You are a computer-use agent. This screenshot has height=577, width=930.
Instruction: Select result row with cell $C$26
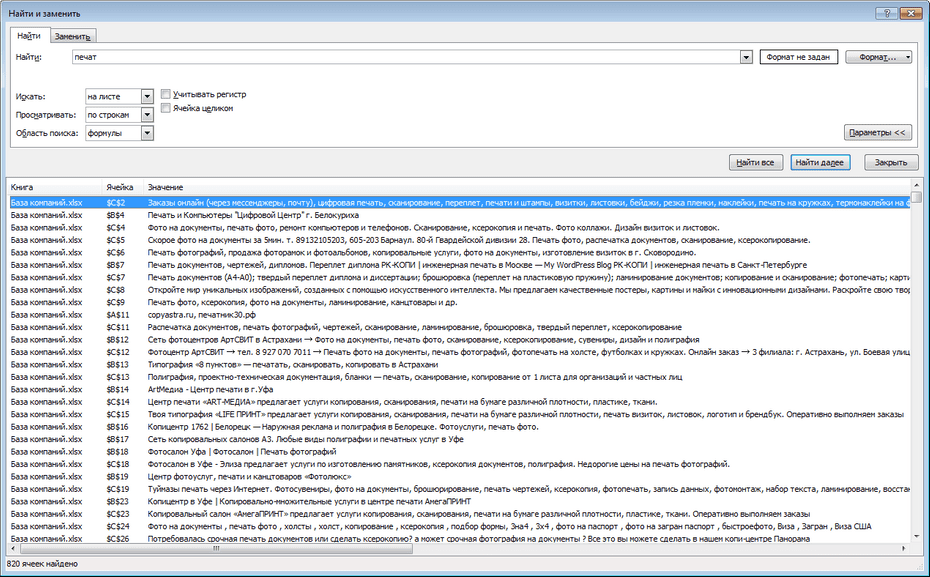[459, 539]
